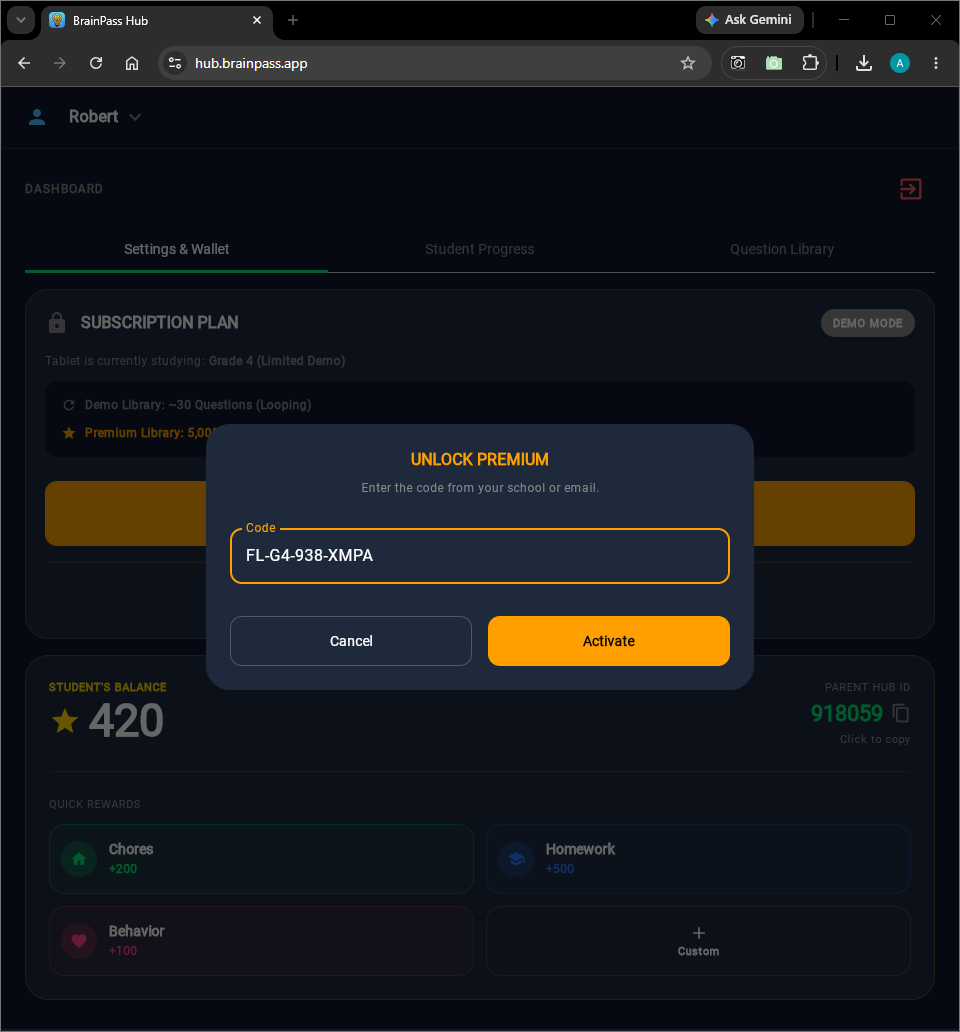Minimize the browser window
Viewport: 960px width, 1032px height.
click(x=844, y=20)
